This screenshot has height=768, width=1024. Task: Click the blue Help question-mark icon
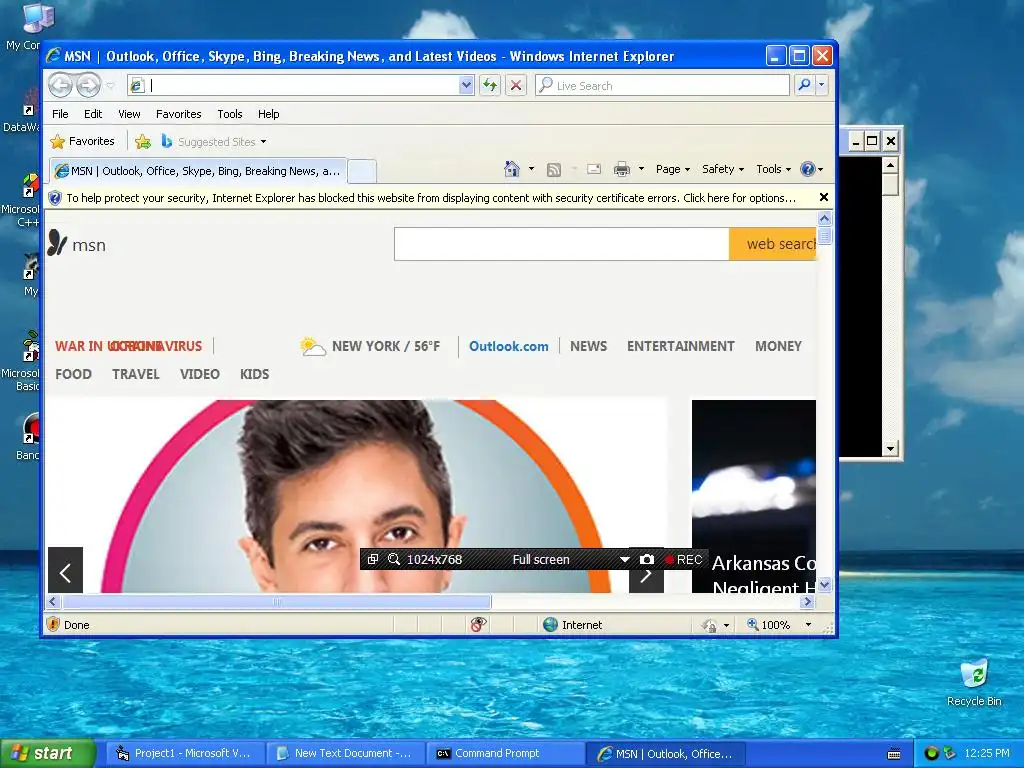[808, 169]
